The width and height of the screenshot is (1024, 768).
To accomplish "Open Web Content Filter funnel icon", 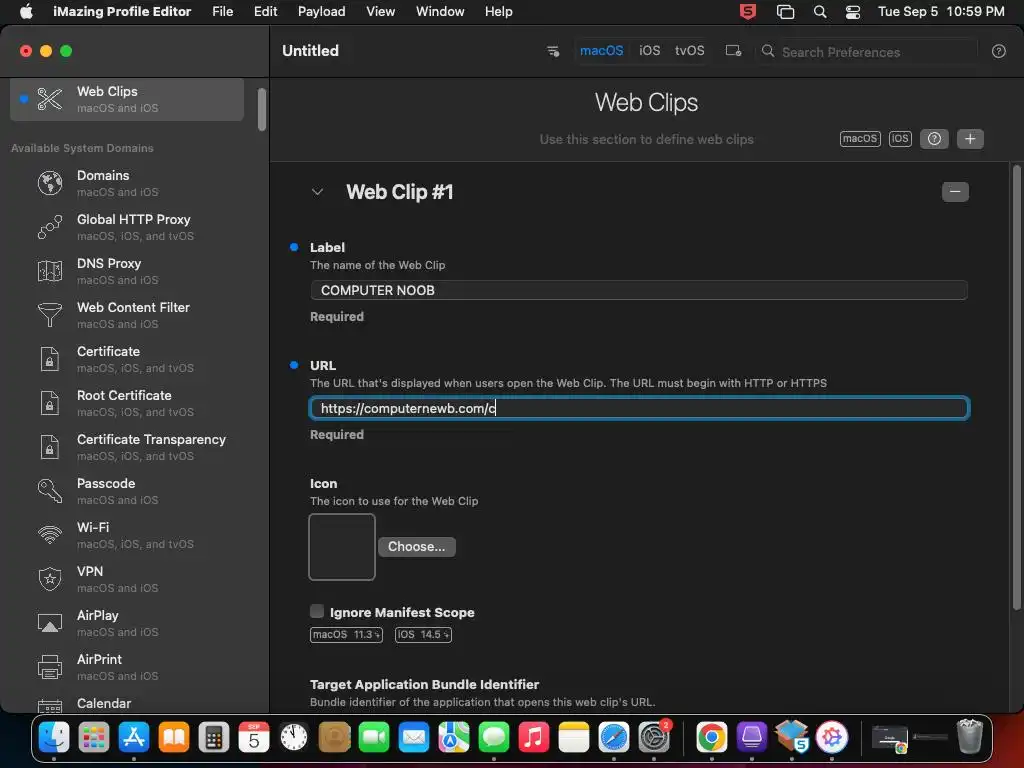I will (x=50, y=315).
